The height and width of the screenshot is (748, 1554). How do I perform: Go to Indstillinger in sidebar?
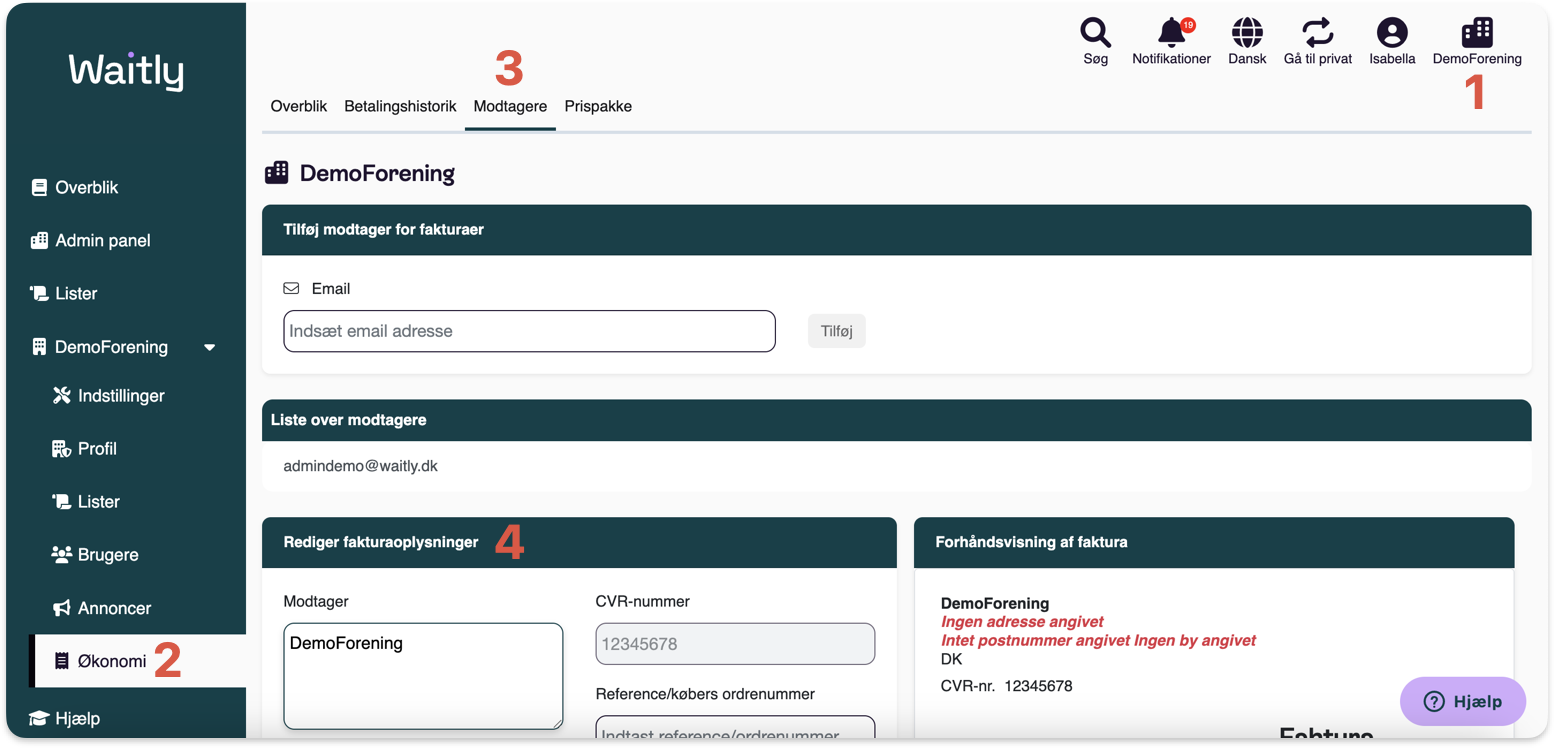click(120, 396)
